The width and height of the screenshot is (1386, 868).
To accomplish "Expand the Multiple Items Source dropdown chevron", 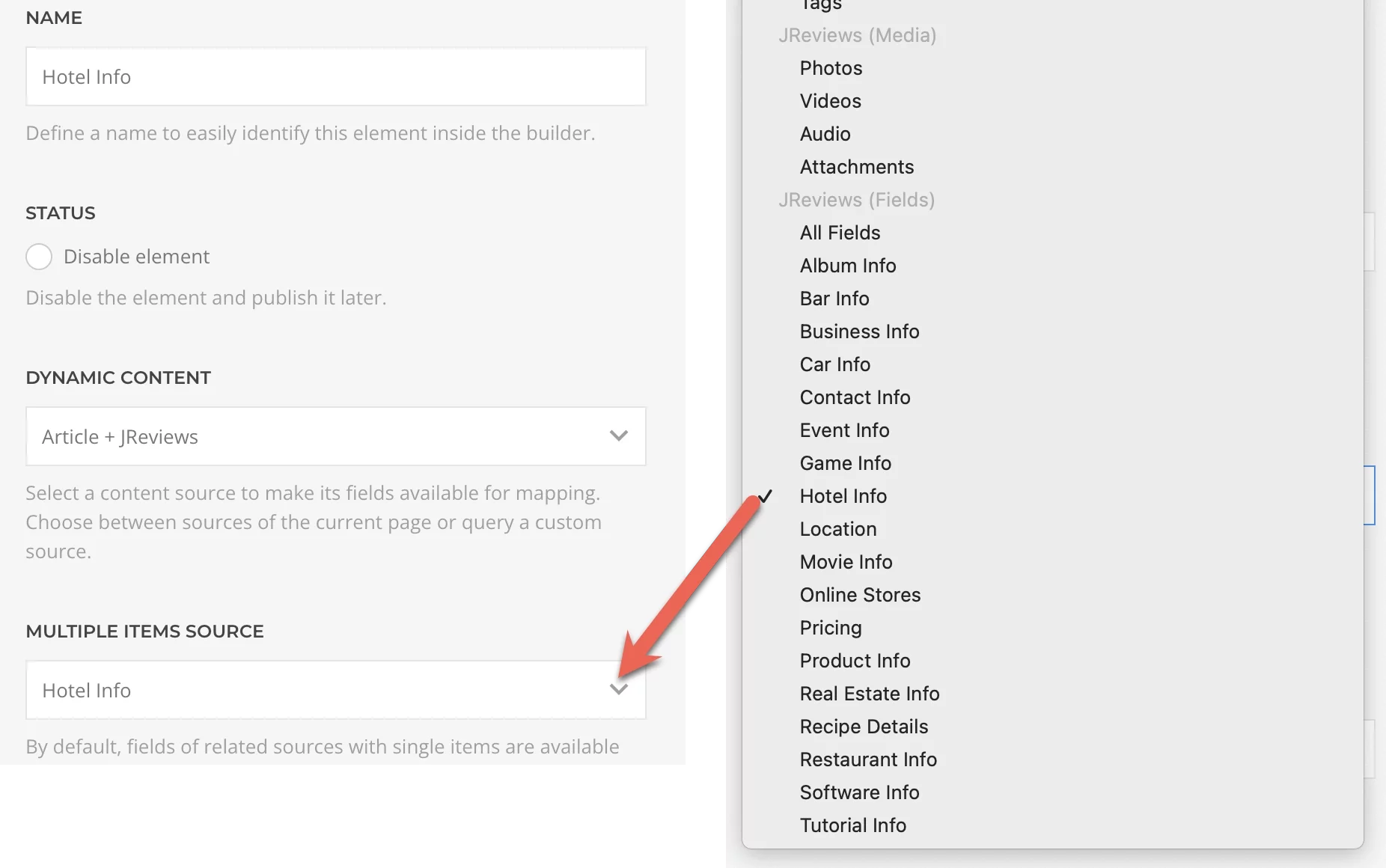I will (x=618, y=690).
